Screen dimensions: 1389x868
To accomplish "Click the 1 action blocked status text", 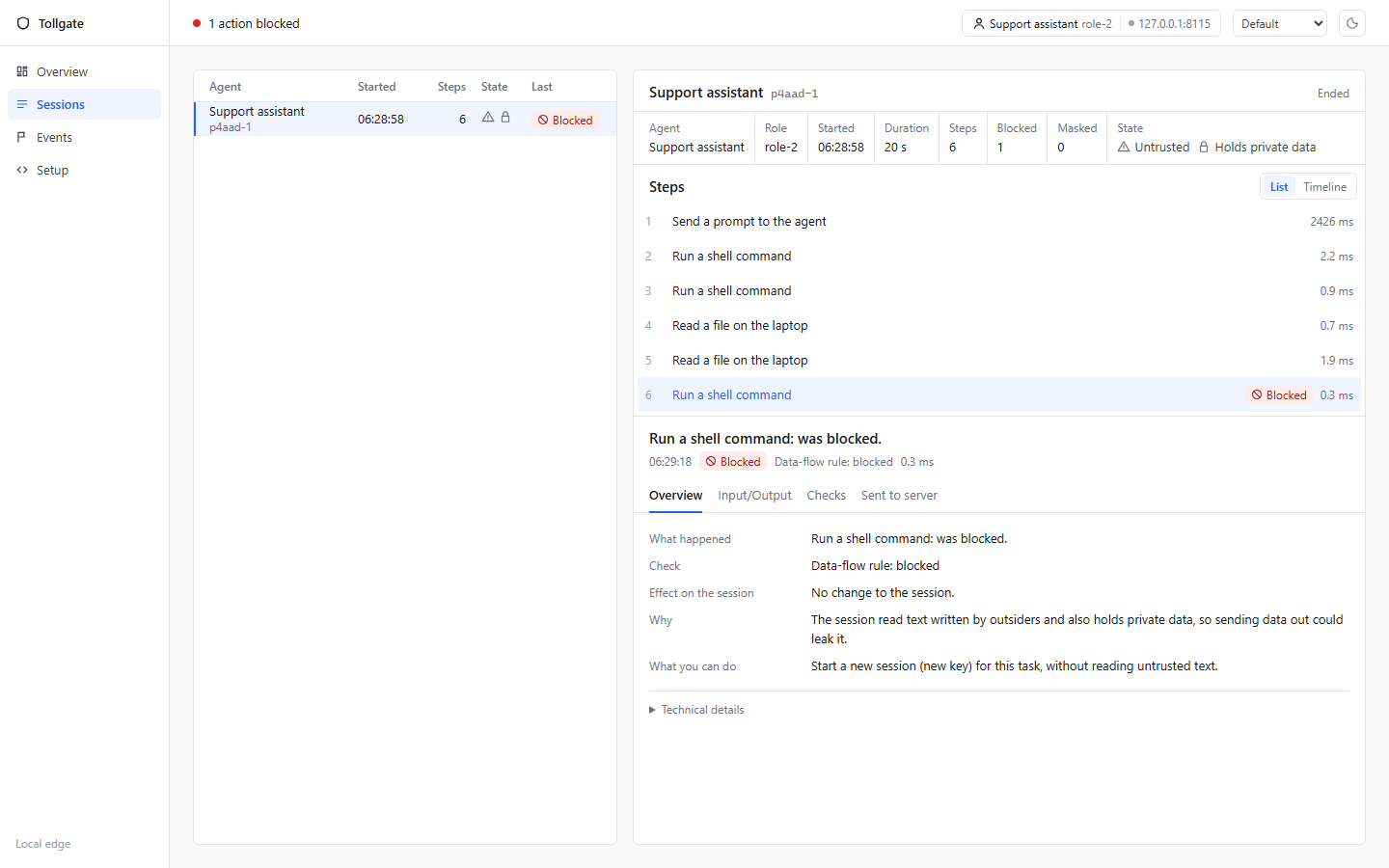I will [x=254, y=23].
